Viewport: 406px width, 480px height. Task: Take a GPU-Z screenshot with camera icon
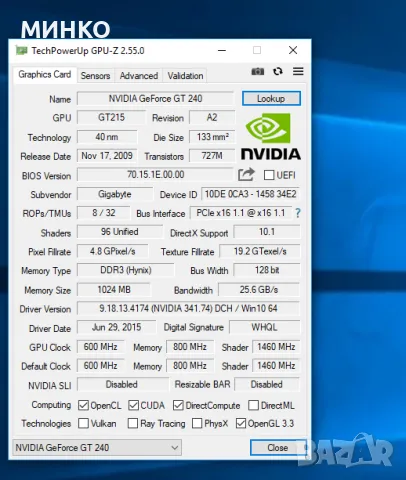click(257, 71)
